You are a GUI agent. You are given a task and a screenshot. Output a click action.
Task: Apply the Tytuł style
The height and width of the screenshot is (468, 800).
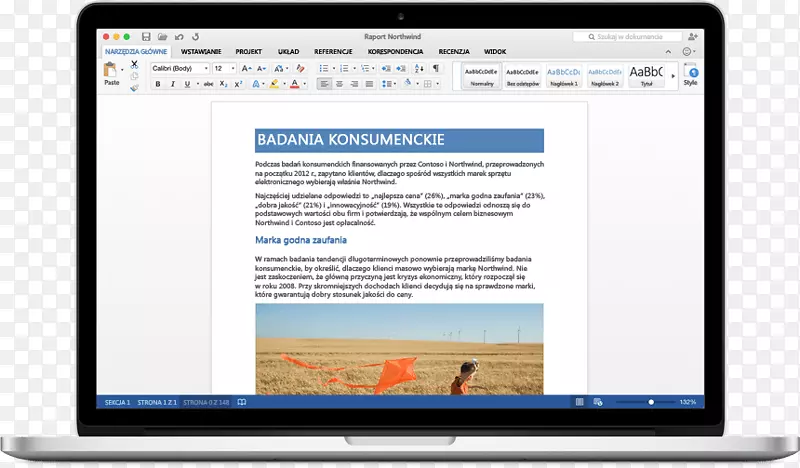click(x=646, y=76)
